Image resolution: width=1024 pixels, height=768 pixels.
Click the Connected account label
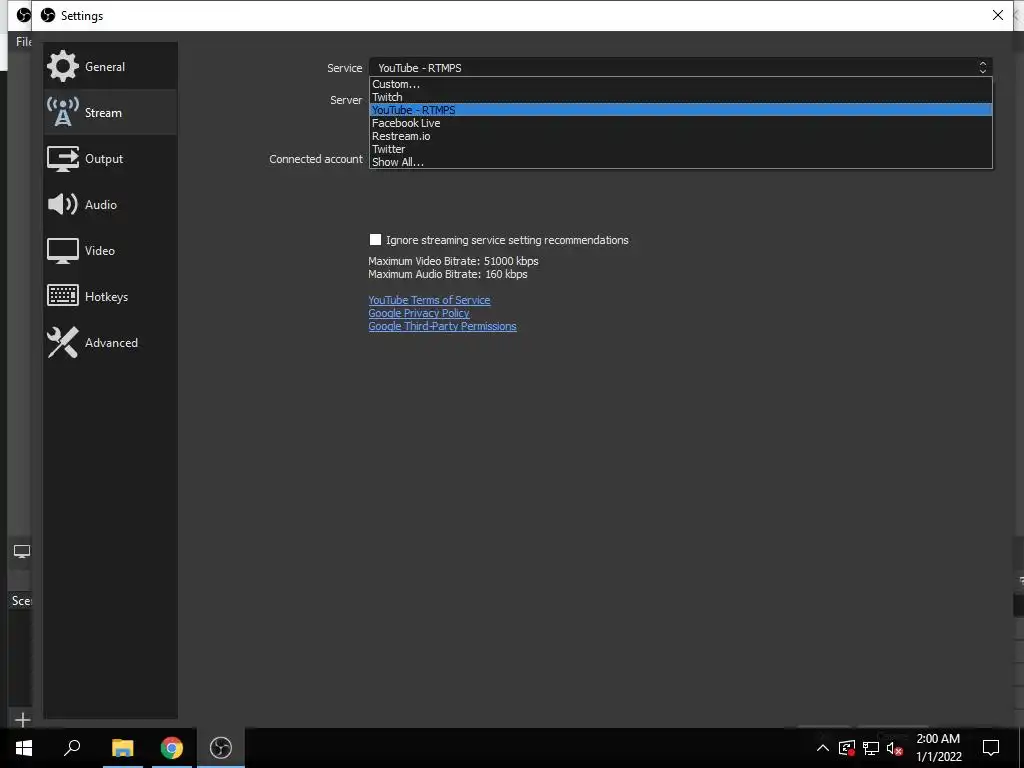(315, 159)
